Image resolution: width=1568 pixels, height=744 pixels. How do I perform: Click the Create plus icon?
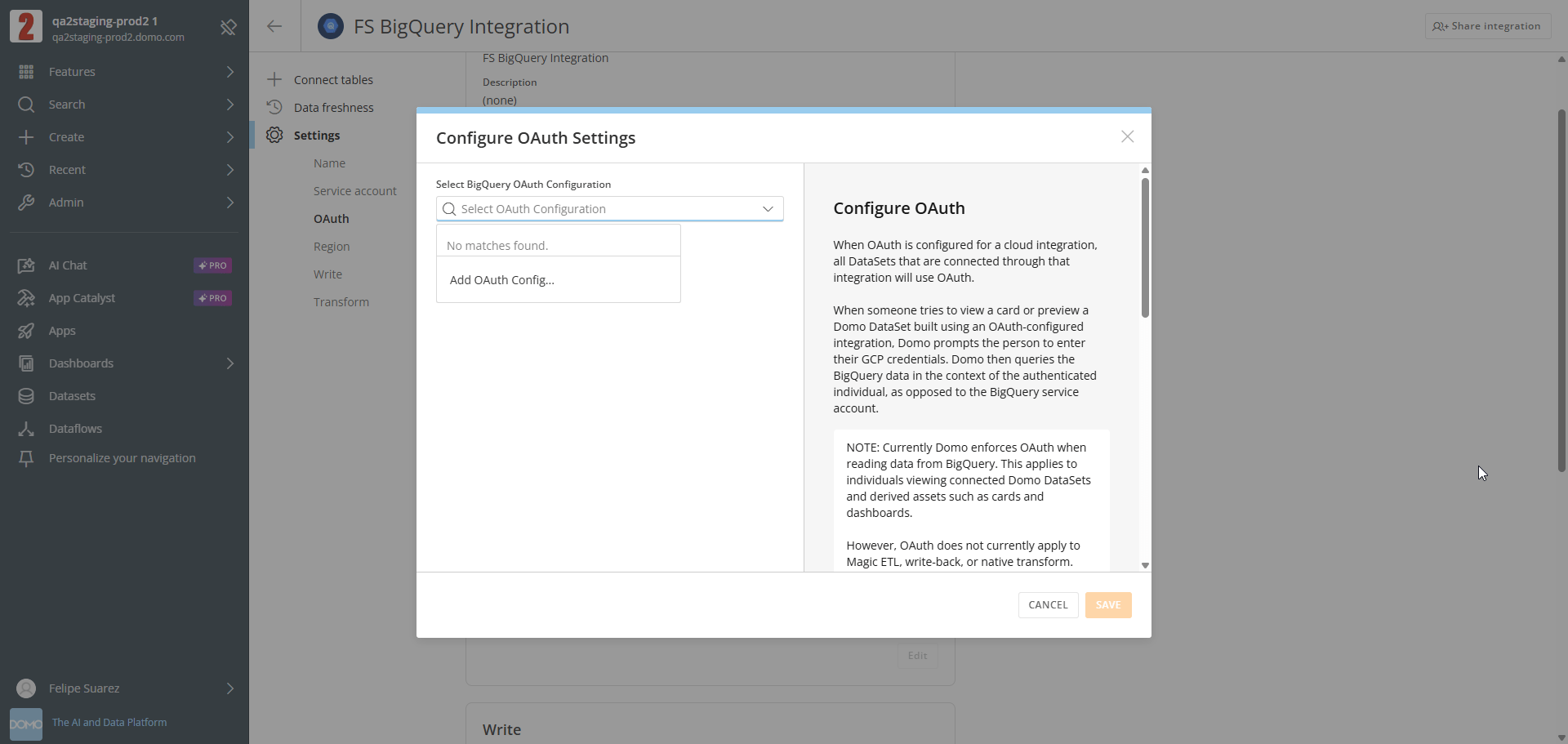[26, 137]
